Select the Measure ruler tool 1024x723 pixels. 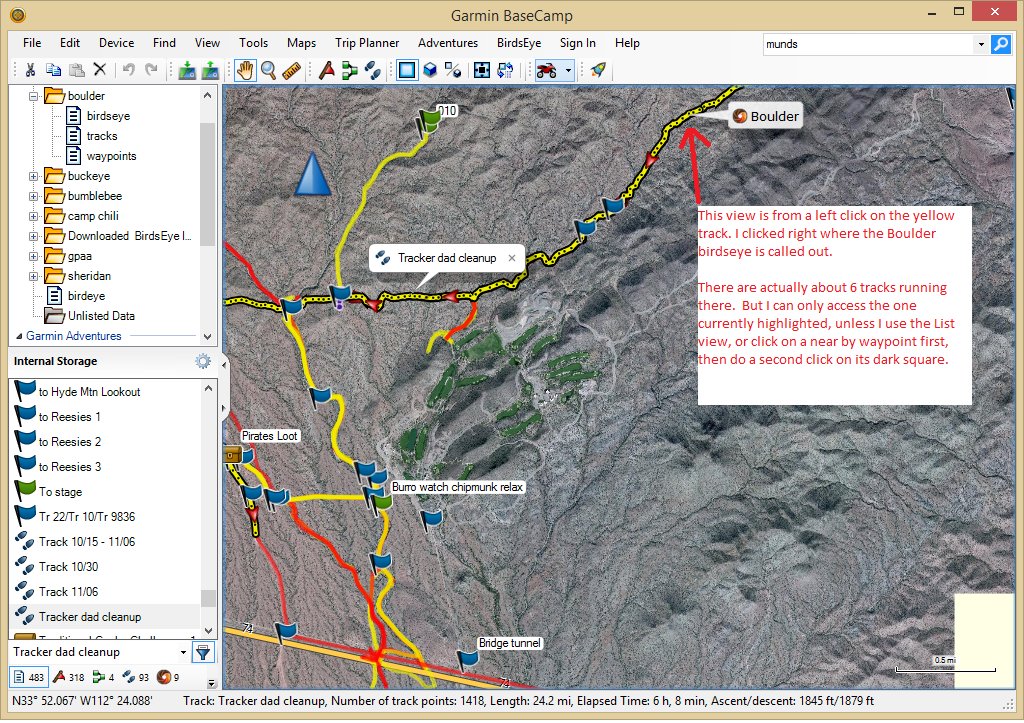[x=292, y=70]
